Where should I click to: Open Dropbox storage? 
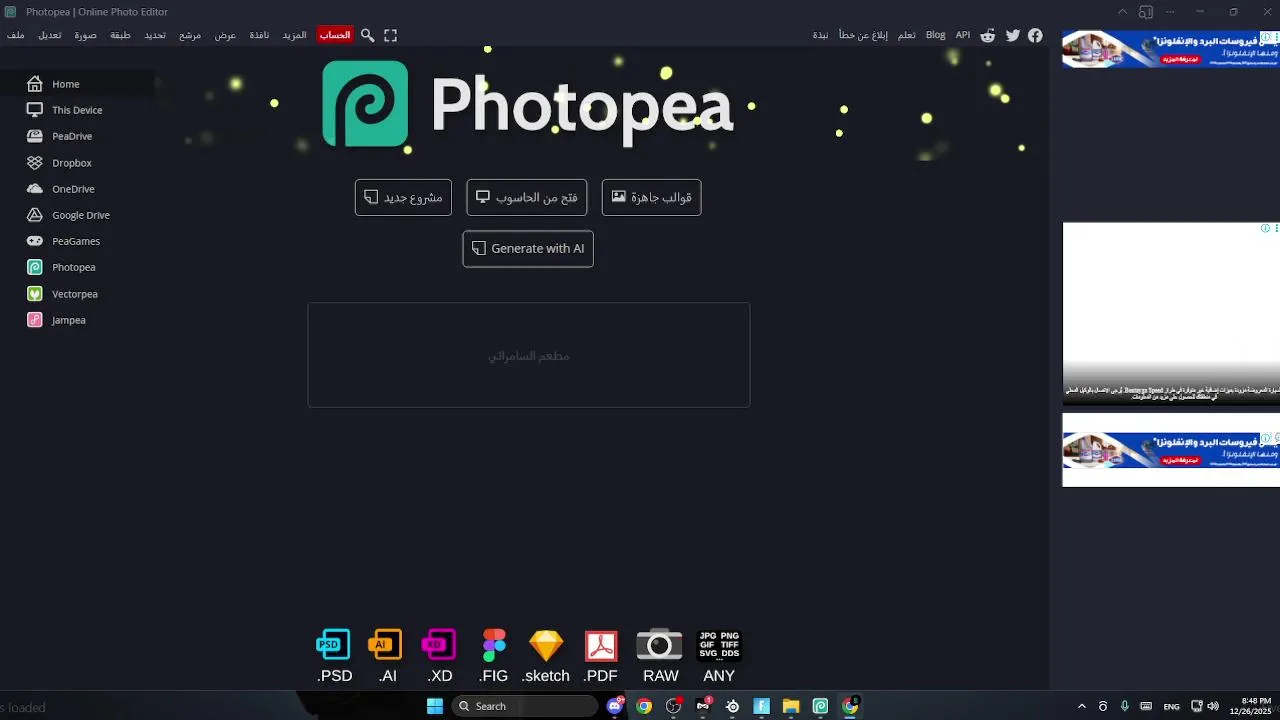[78, 163]
